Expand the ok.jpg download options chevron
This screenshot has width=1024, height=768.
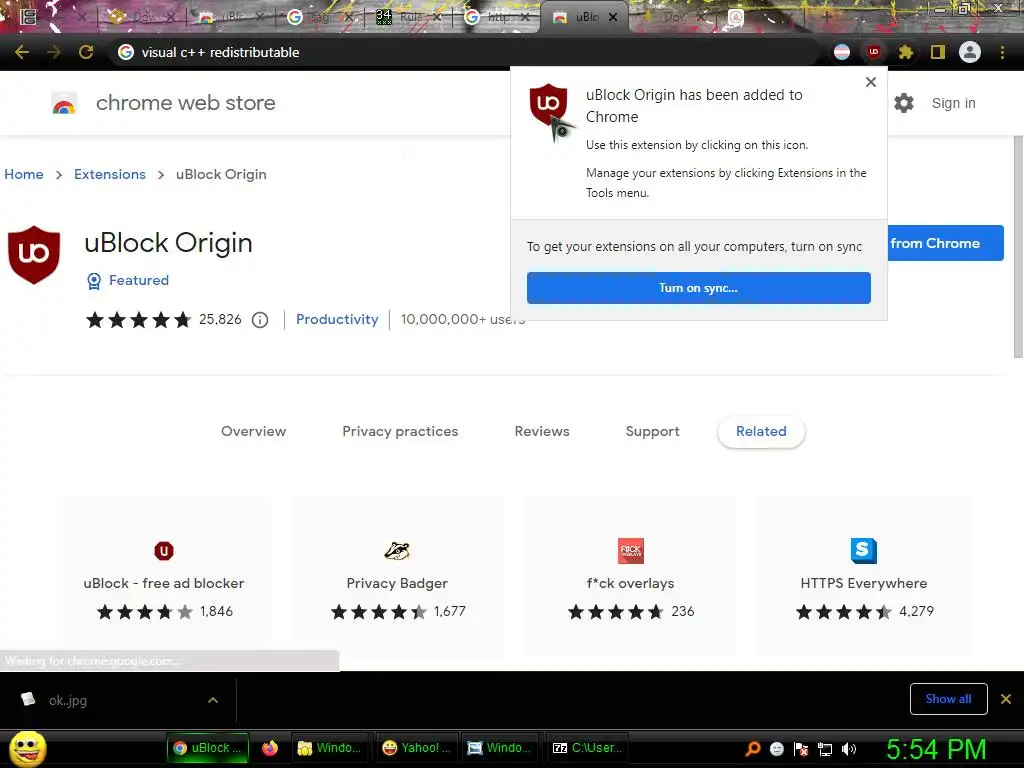(x=213, y=700)
